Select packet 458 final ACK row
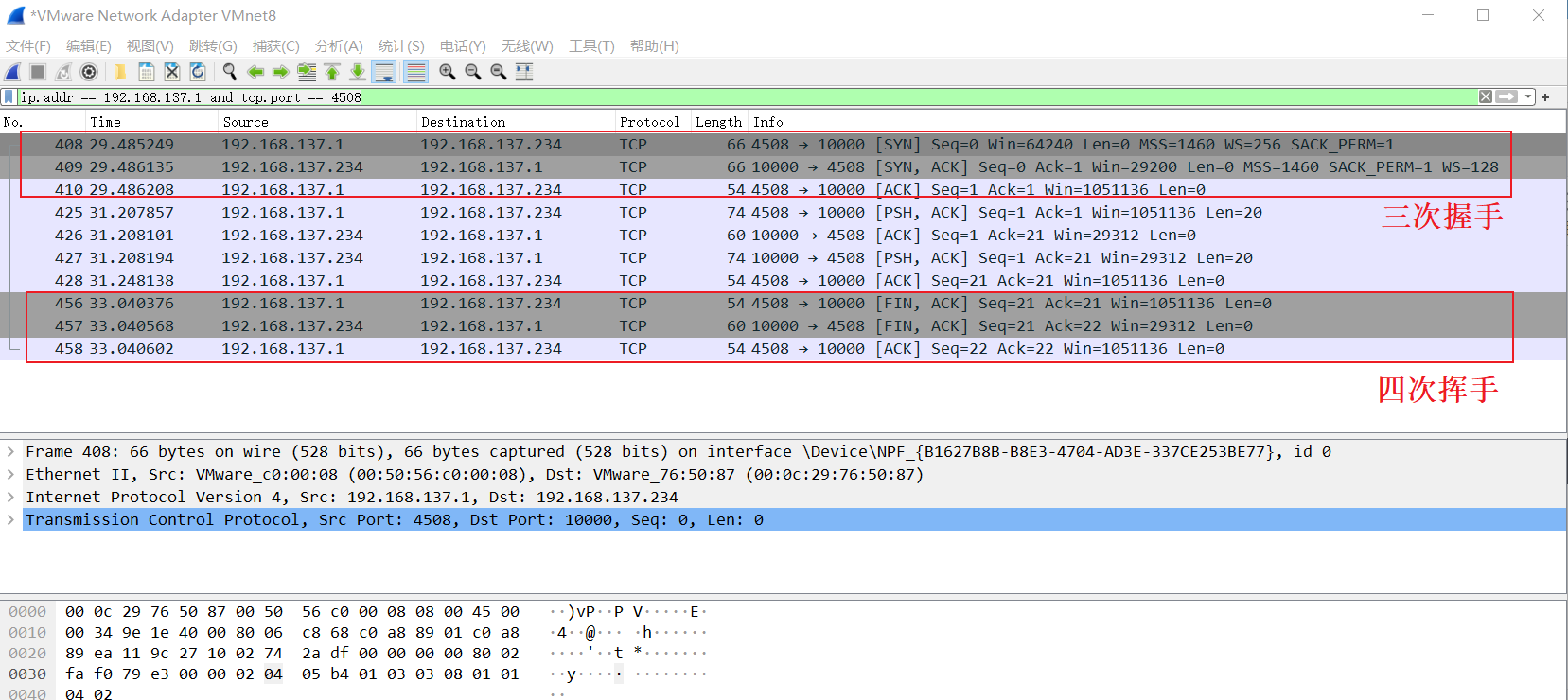The height and width of the screenshot is (700, 1568). tap(784, 349)
